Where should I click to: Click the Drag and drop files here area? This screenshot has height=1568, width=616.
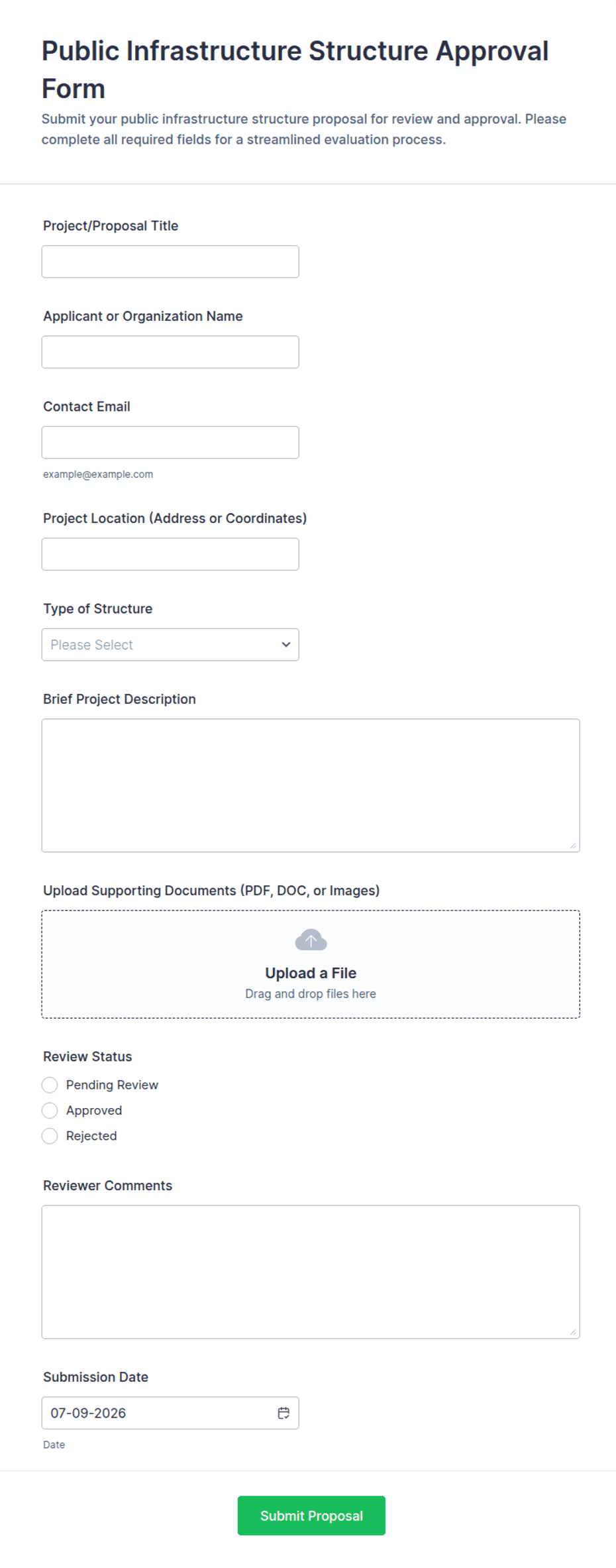[311, 993]
